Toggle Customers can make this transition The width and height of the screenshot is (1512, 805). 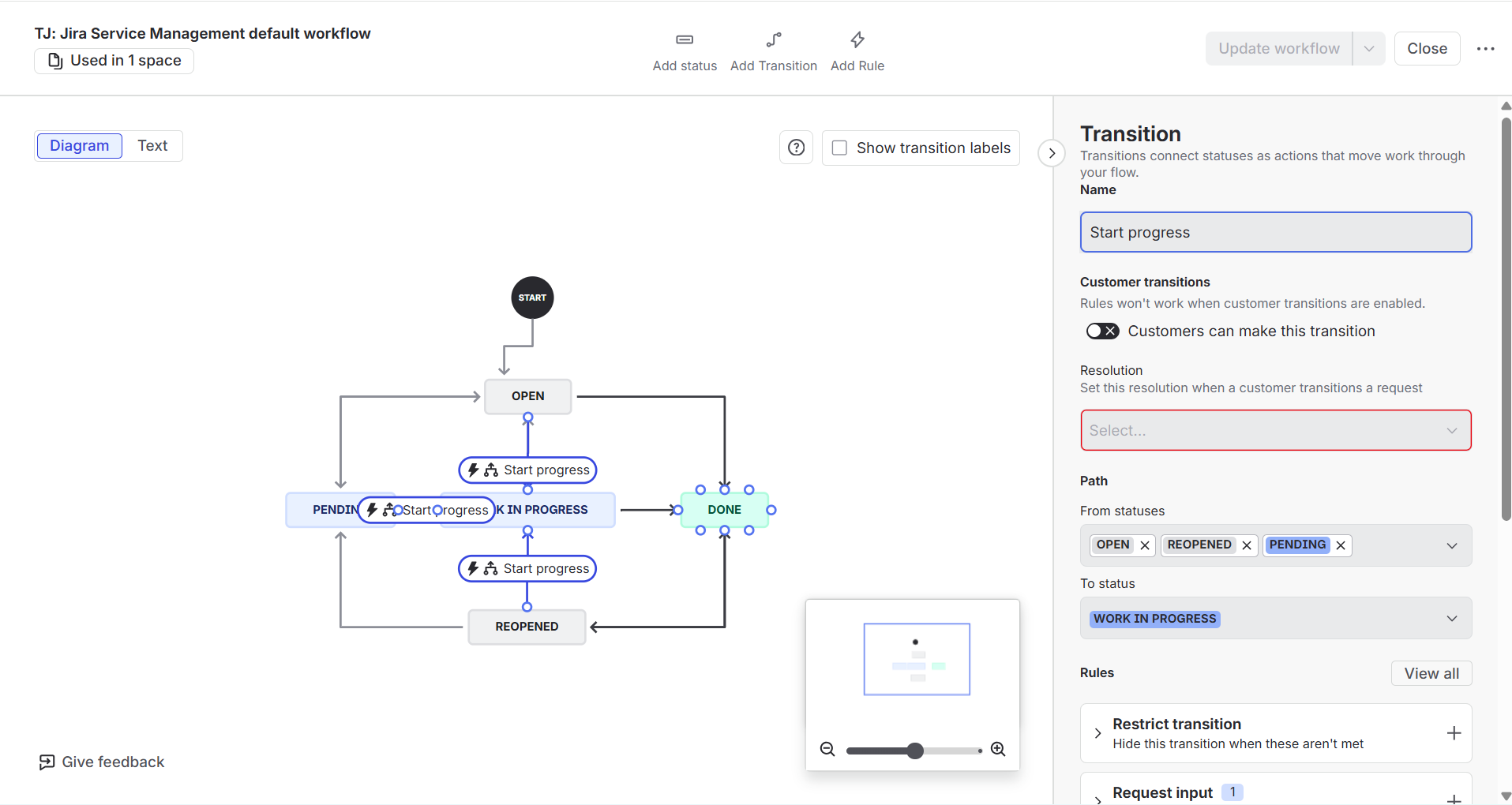(x=1102, y=331)
